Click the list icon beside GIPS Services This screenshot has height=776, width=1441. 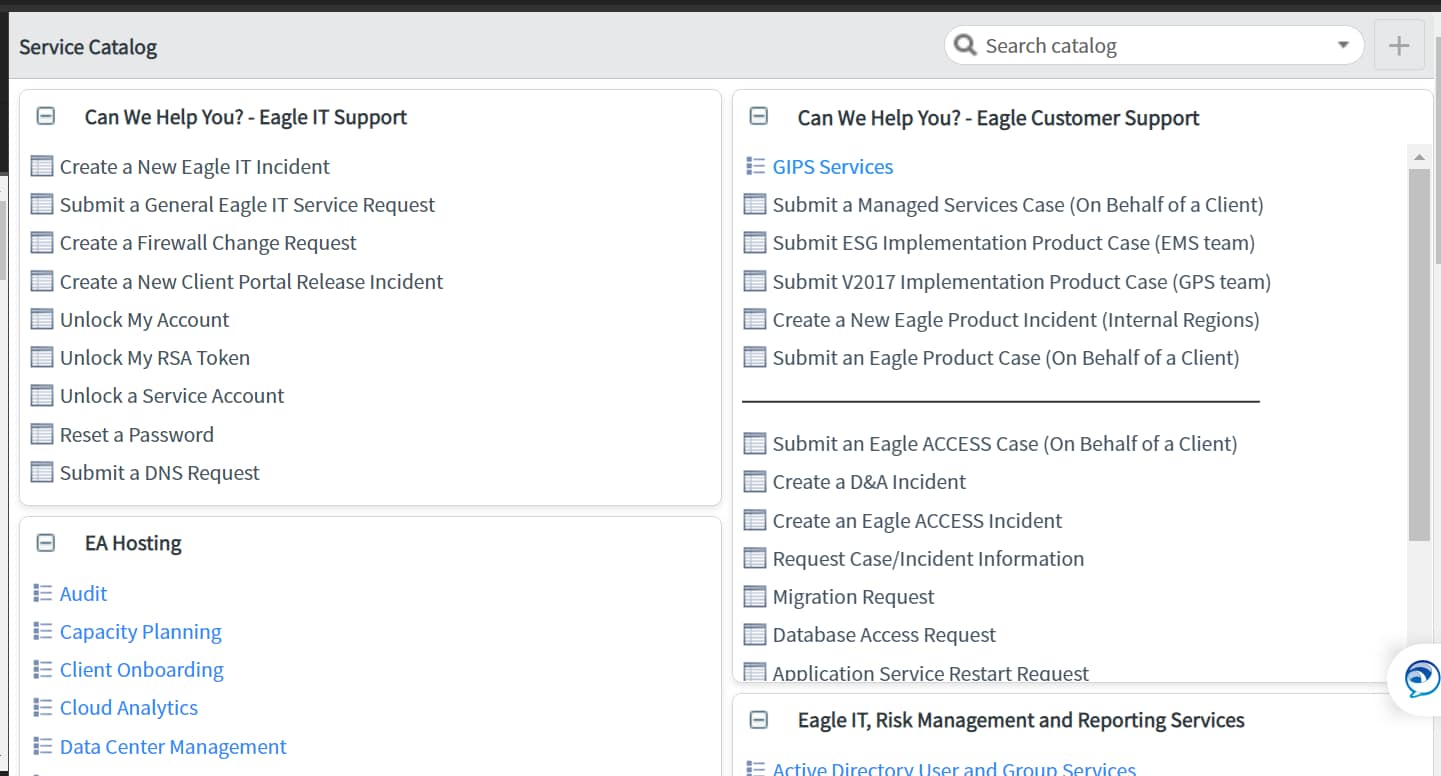pos(755,166)
